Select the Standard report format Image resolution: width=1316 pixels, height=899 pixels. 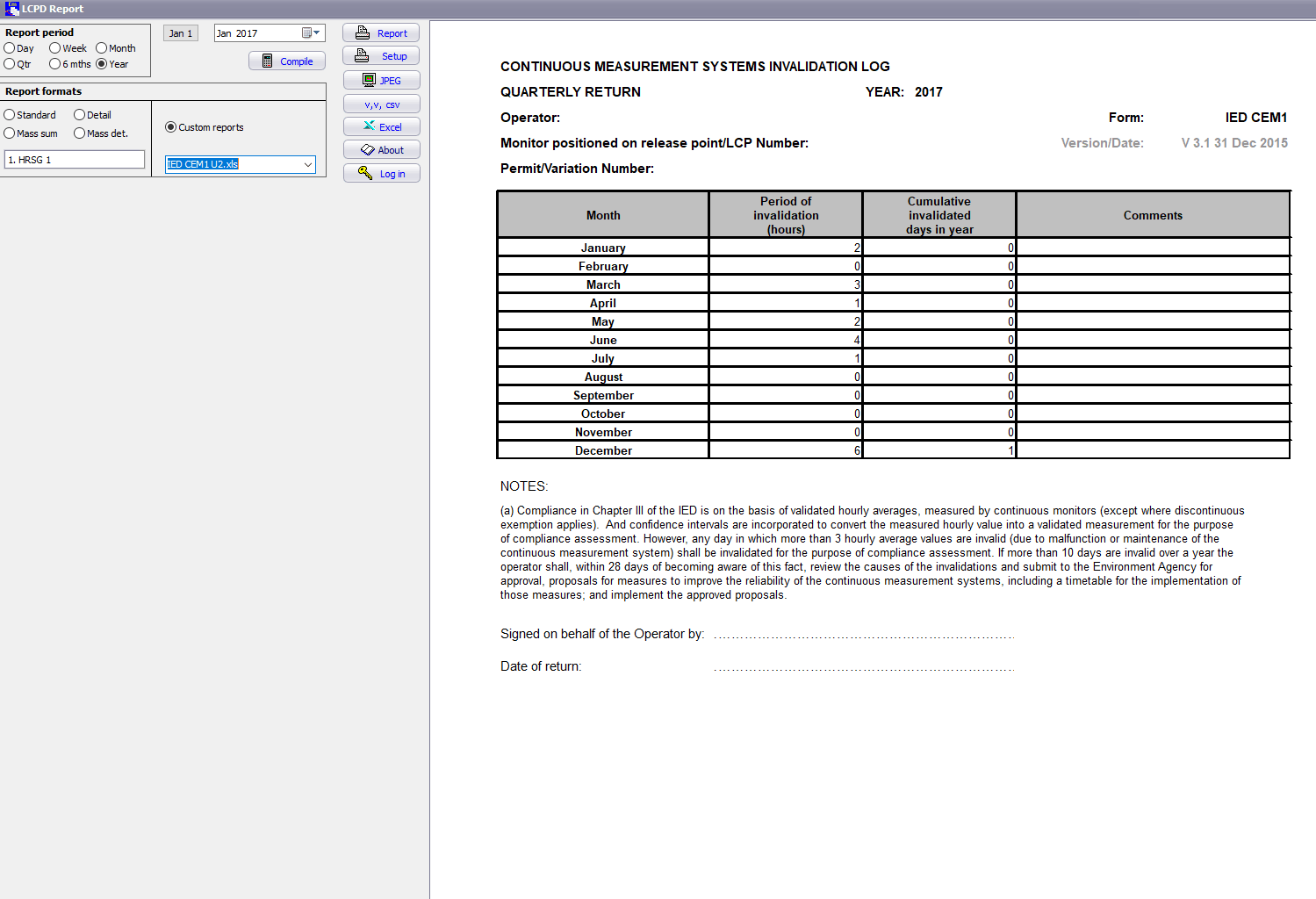click(x=10, y=115)
